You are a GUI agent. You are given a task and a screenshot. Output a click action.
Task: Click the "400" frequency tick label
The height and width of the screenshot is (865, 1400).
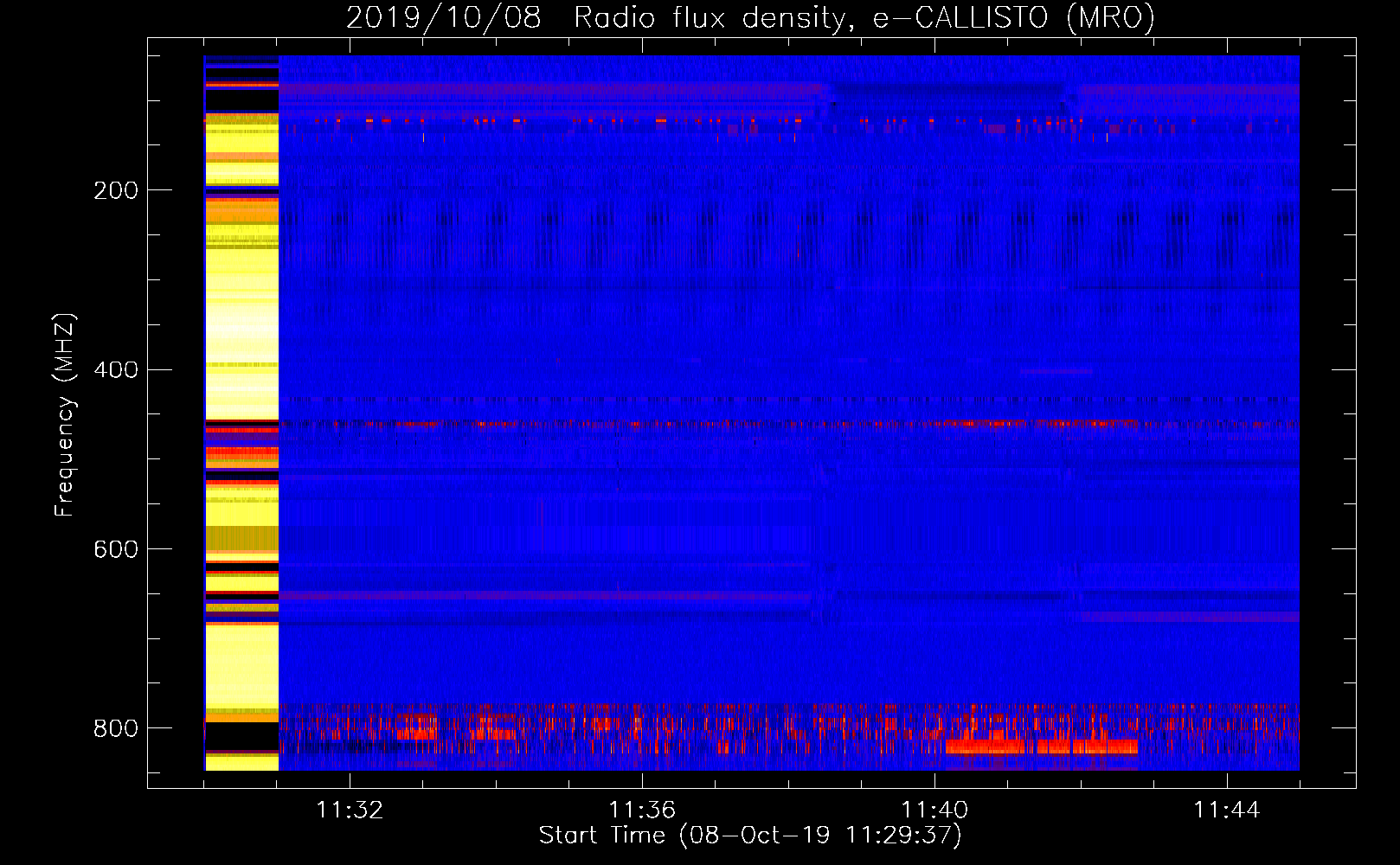(x=116, y=370)
